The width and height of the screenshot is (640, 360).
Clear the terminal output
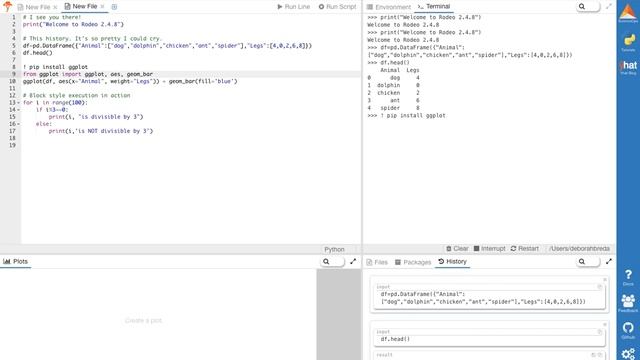457,249
